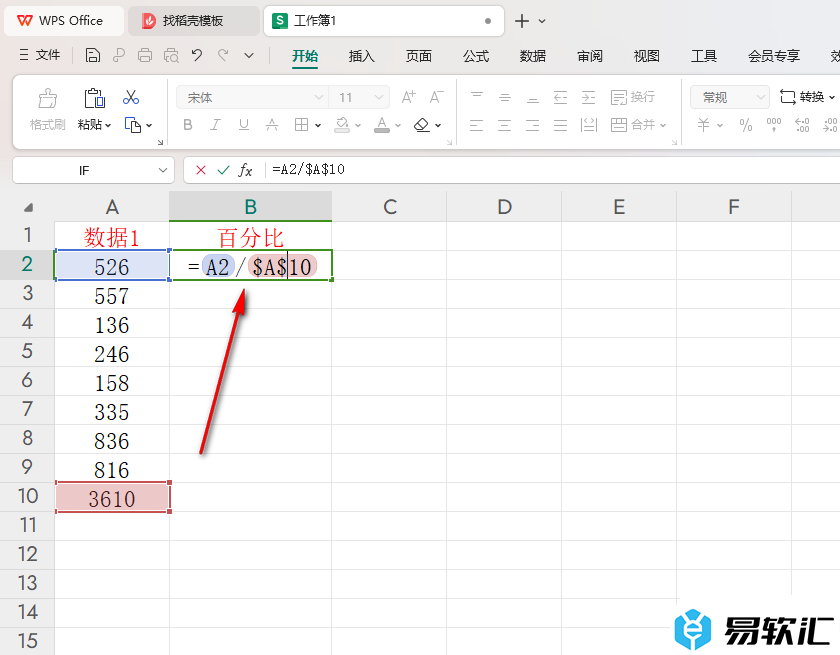Click the Cut scissors icon
The width and height of the screenshot is (840, 655).
pos(131,97)
